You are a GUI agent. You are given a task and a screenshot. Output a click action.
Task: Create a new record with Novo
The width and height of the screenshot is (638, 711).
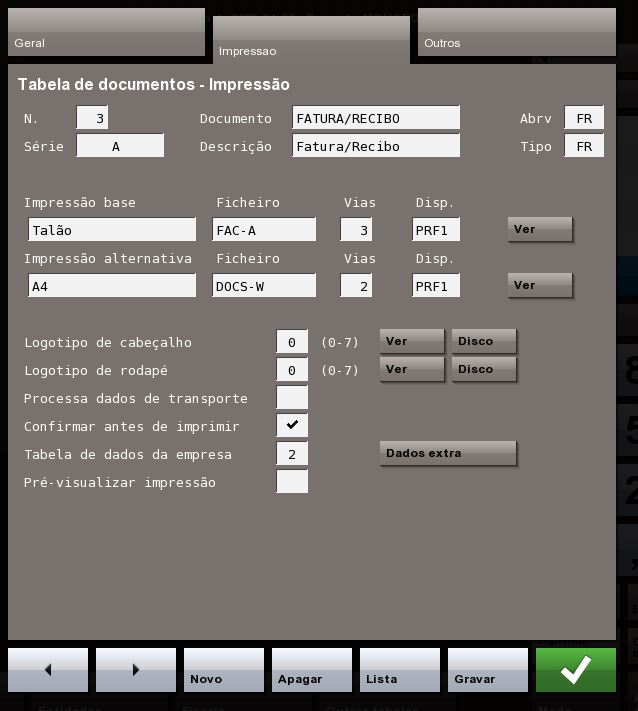click(x=223, y=669)
